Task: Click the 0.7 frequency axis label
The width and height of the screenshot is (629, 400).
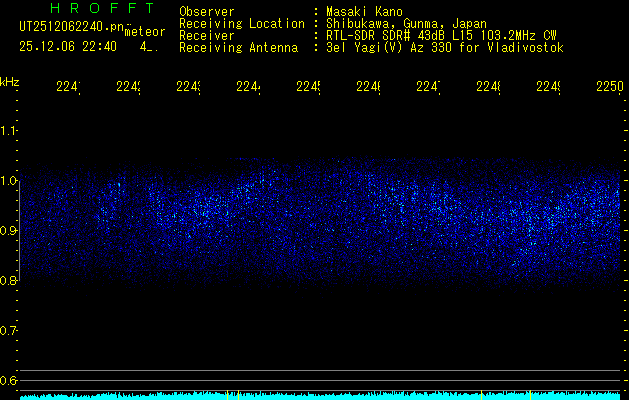Action: (x=8, y=331)
